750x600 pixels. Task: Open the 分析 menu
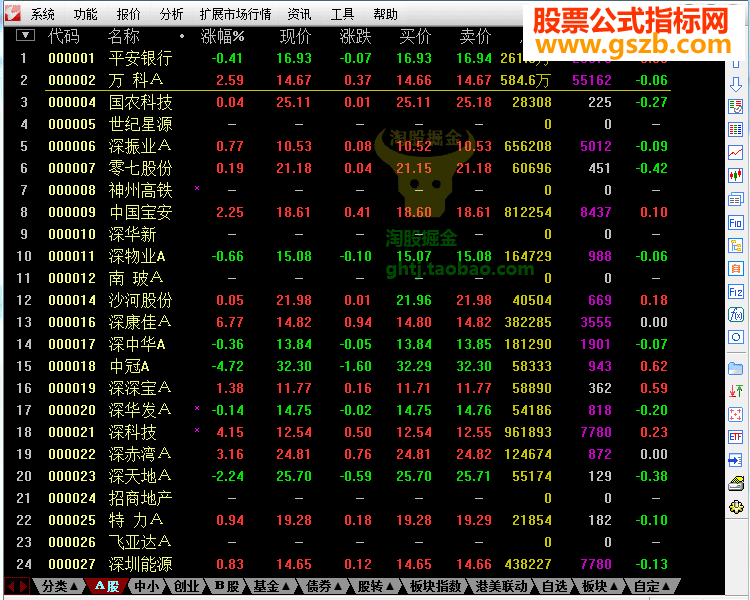pyautogui.click(x=171, y=14)
